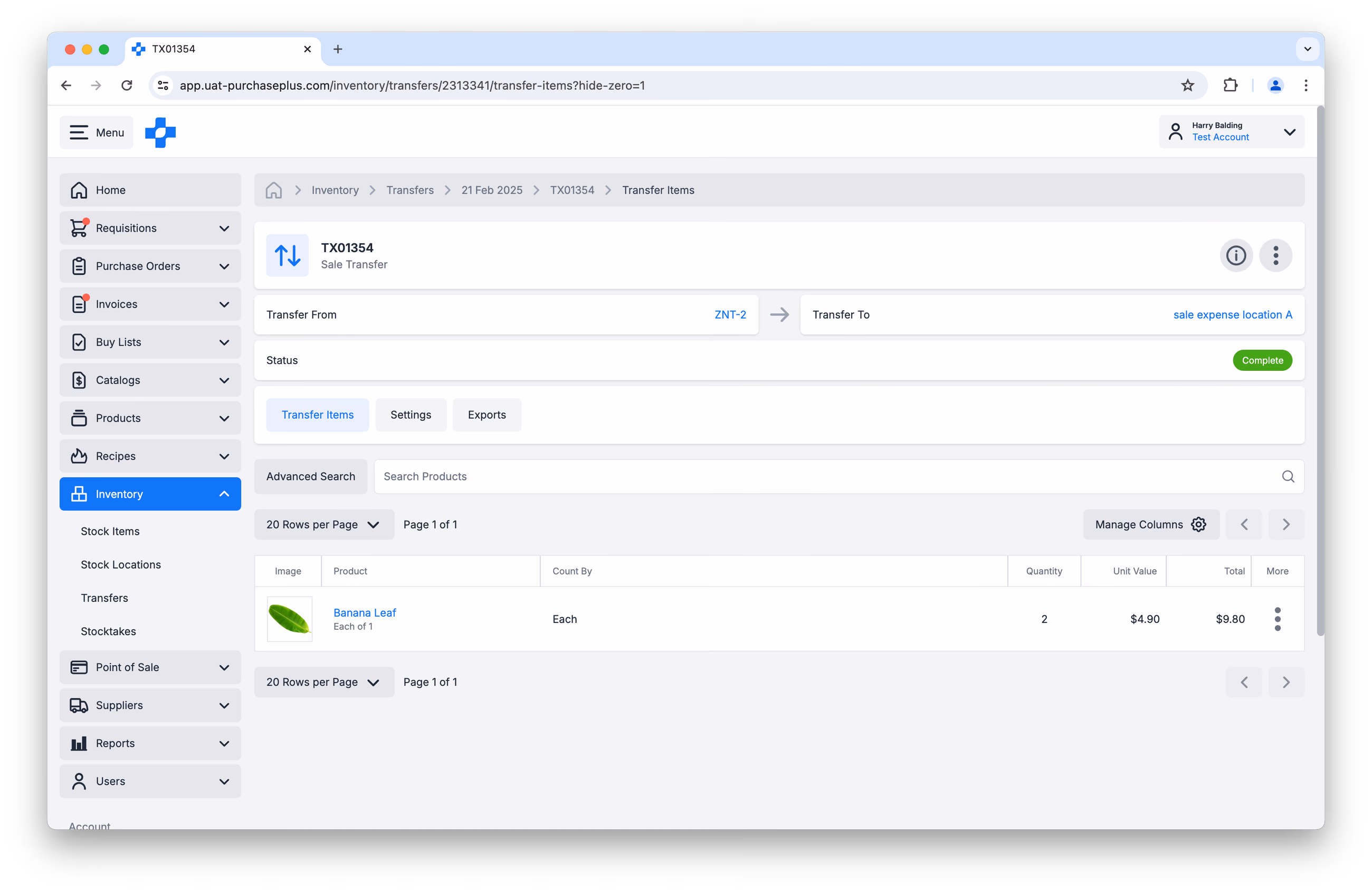
Task: Expand Purchase Orders sidebar section
Action: (x=150, y=266)
